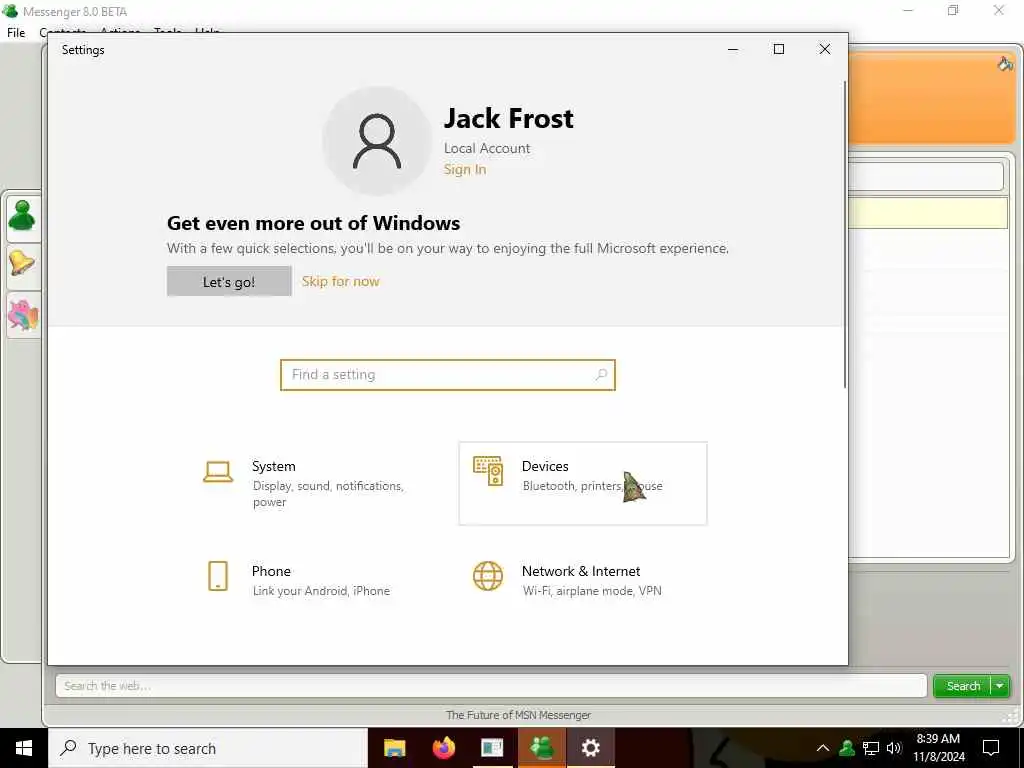Click the Local Account label
The width and height of the screenshot is (1024, 768).
click(x=487, y=148)
